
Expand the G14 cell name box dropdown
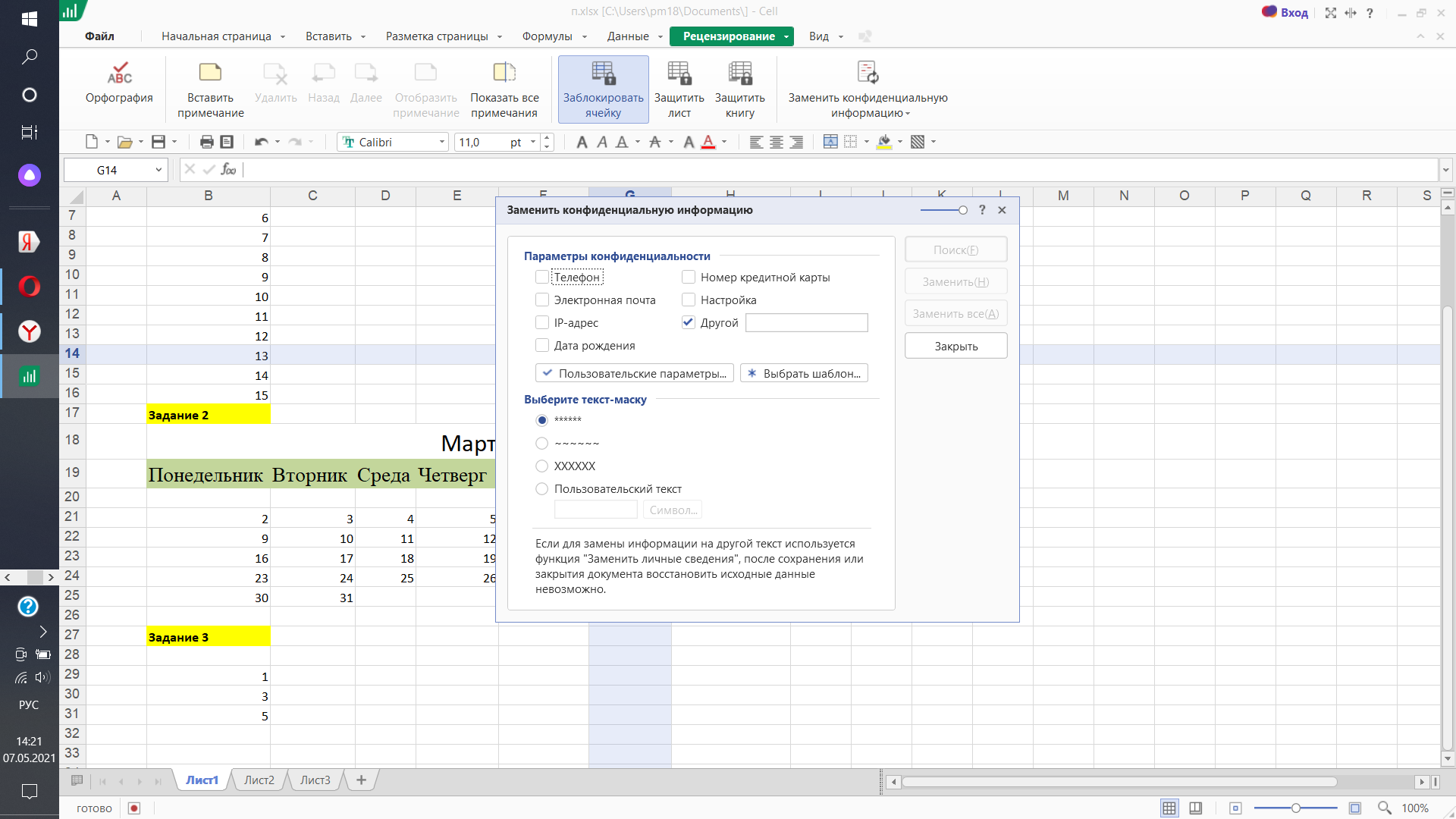[158, 170]
